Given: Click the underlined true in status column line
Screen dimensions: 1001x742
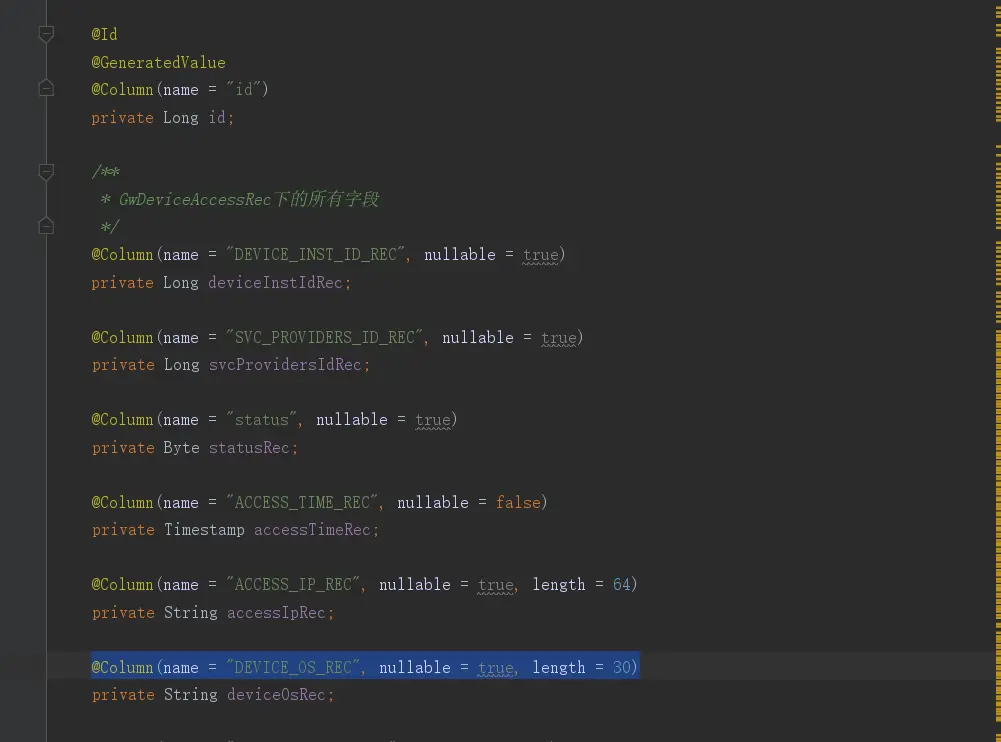Looking at the screenshot, I should click(433, 420).
